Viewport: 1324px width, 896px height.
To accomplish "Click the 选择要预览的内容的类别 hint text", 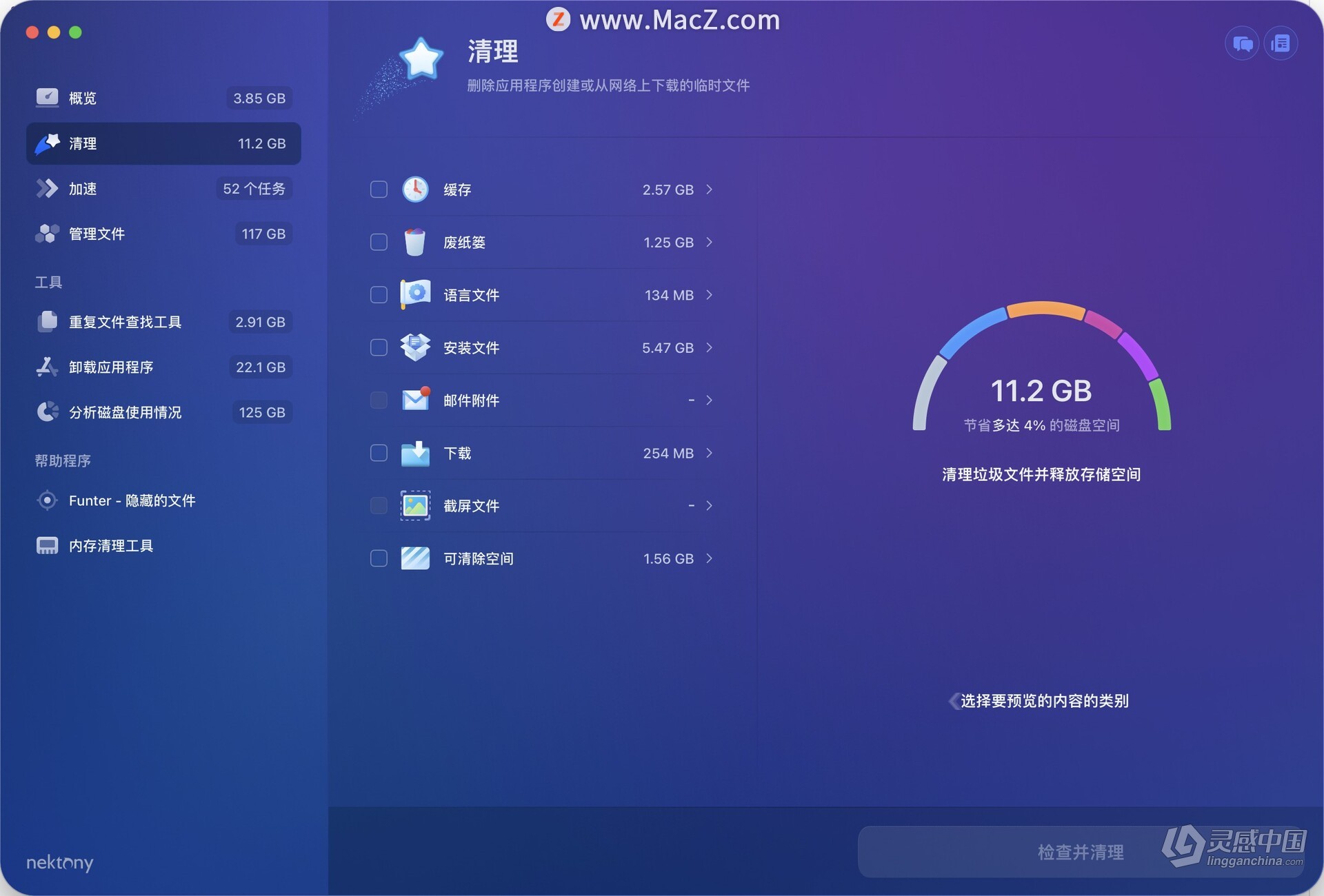I will click(1044, 701).
